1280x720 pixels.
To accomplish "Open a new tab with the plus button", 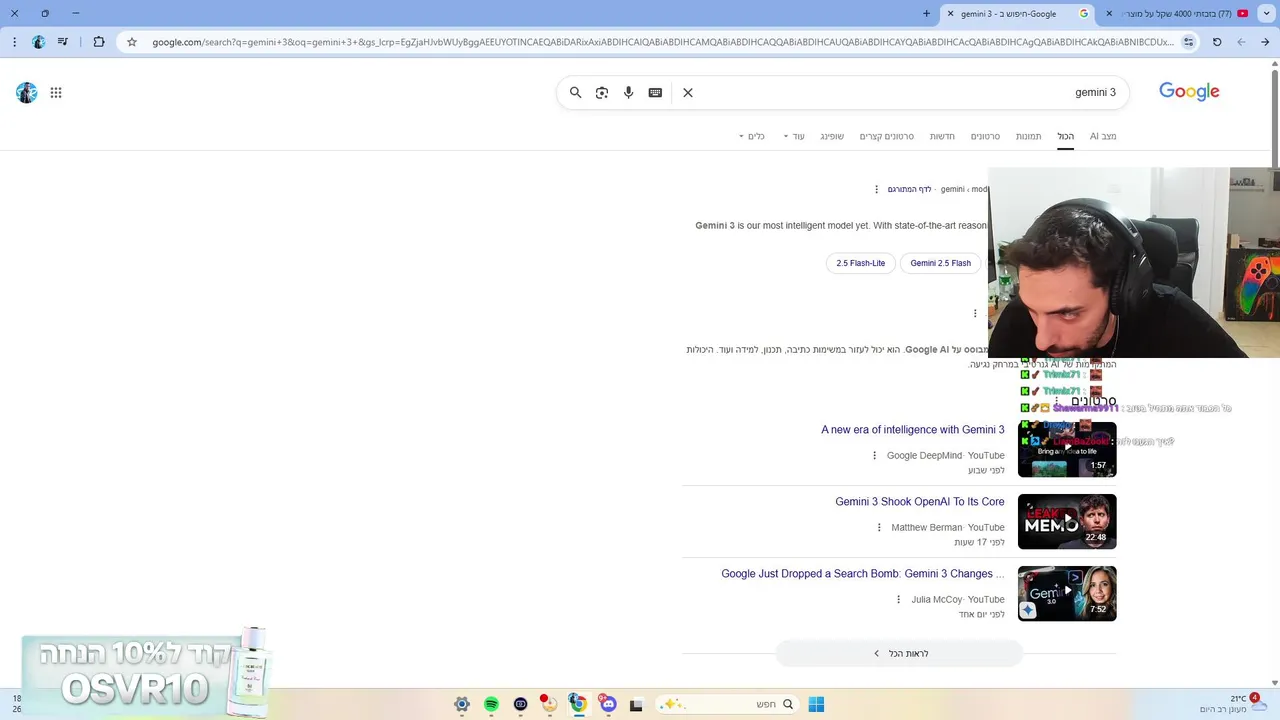I will coord(926,14).
